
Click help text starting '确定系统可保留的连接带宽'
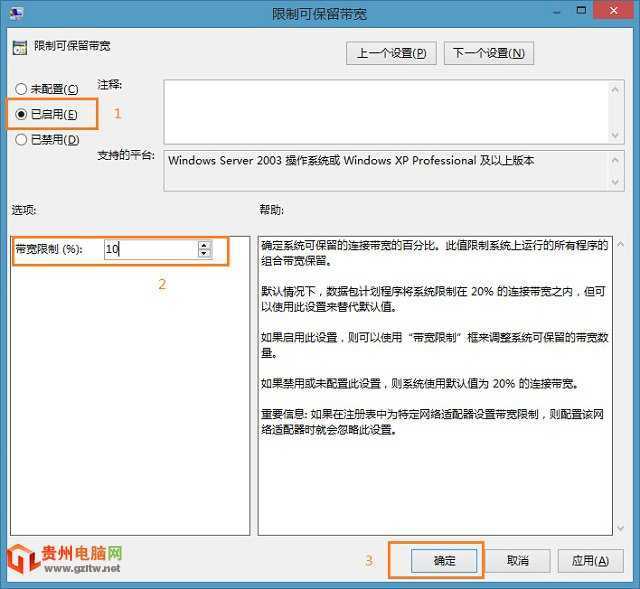435,253
